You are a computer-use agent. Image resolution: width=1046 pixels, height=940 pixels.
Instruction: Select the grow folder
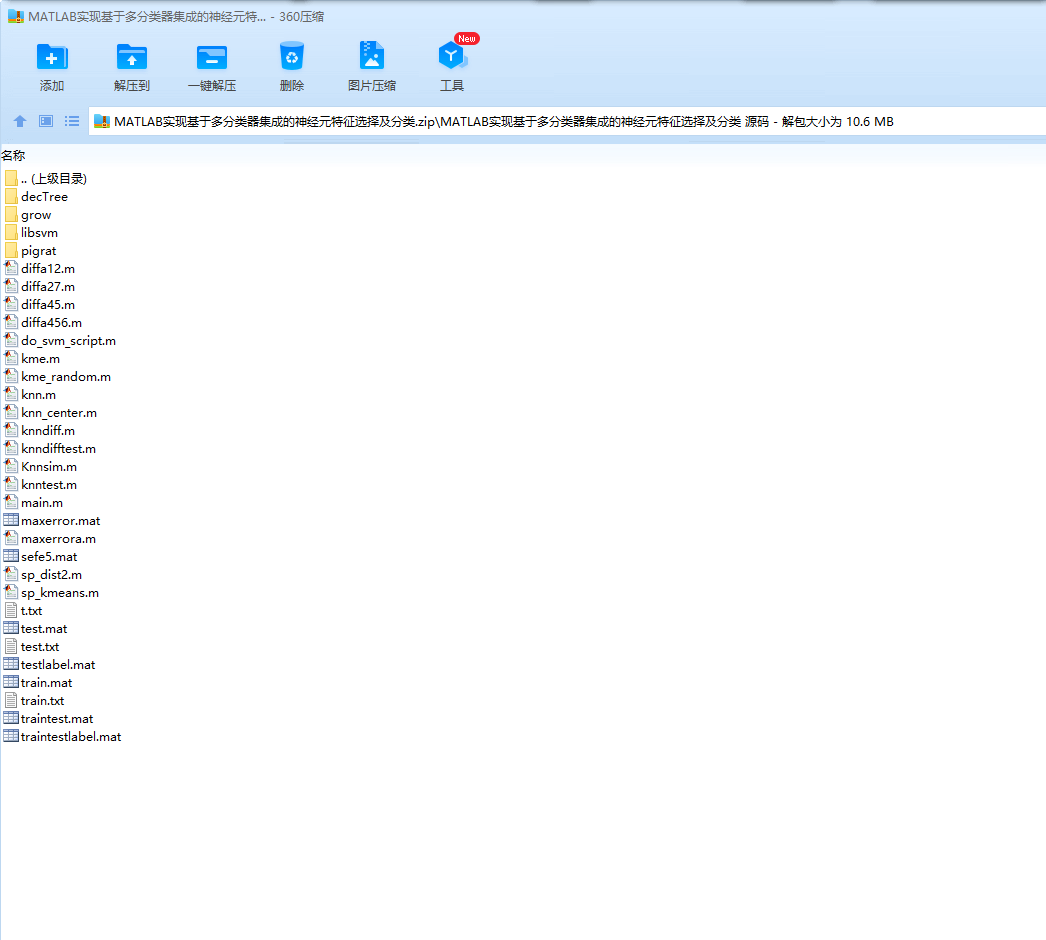[28, 215]
